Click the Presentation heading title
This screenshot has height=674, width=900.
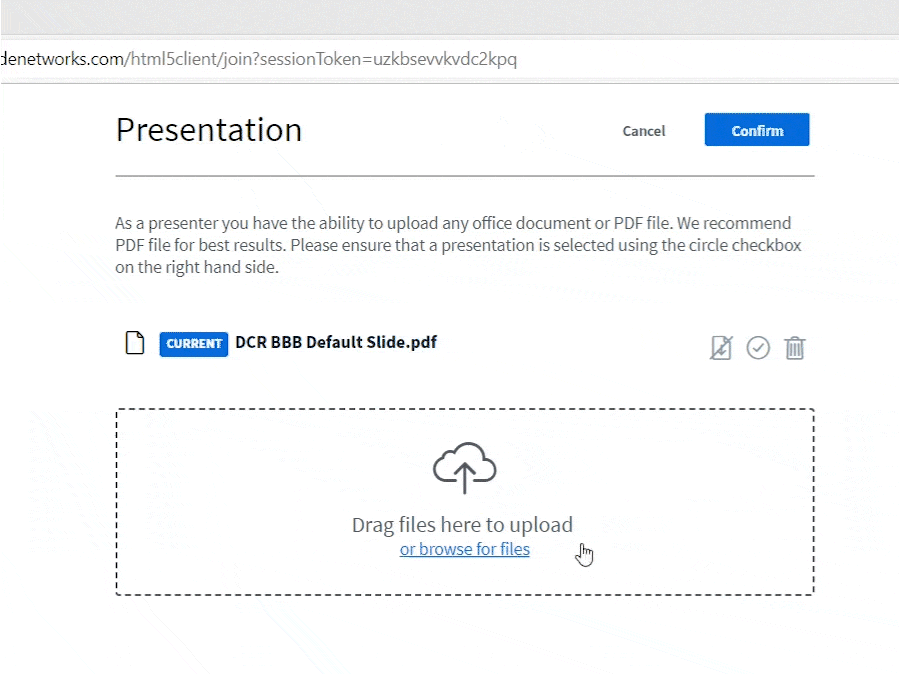point(209,130)
